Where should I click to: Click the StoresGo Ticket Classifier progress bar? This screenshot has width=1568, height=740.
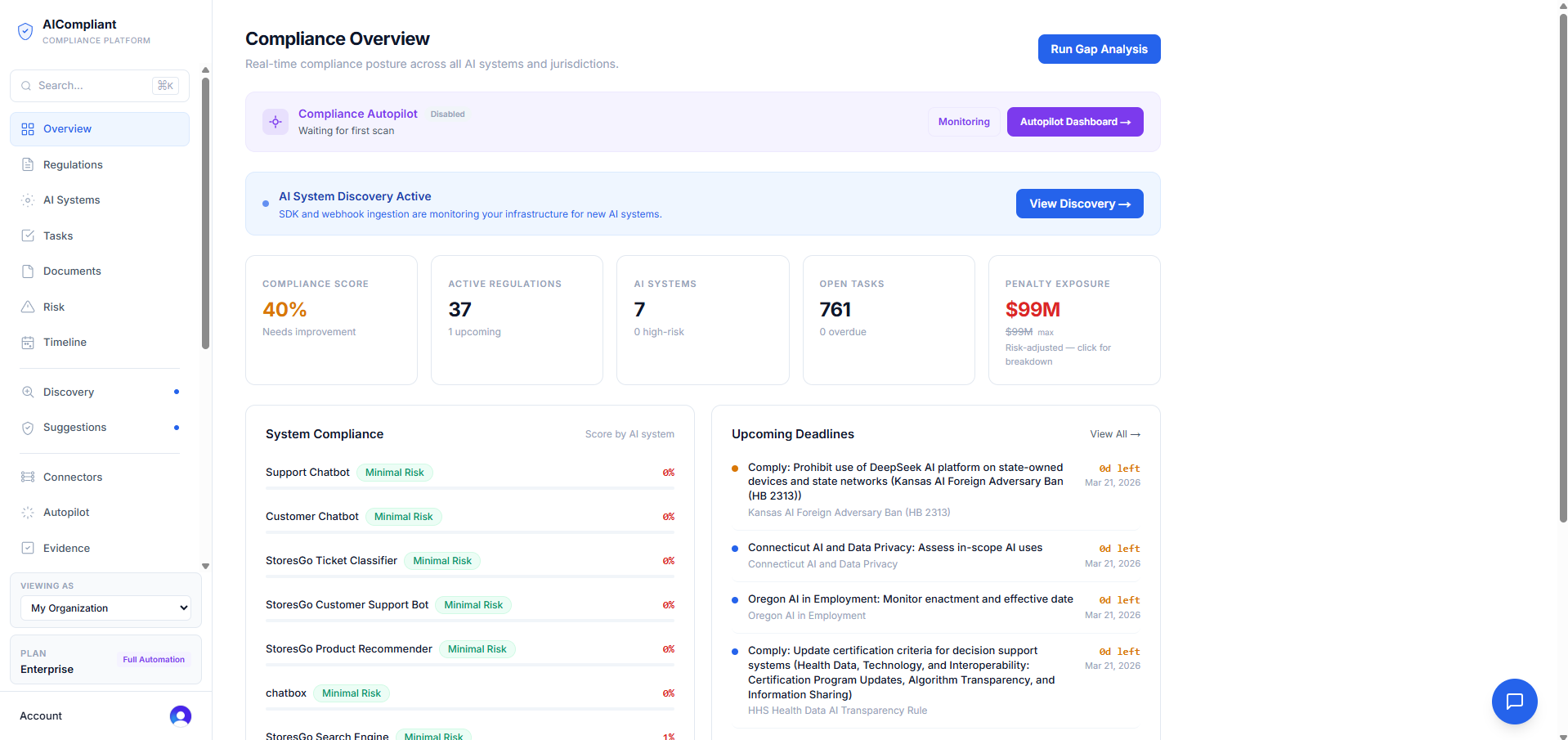pyautogui.click(x=470, y=576)
